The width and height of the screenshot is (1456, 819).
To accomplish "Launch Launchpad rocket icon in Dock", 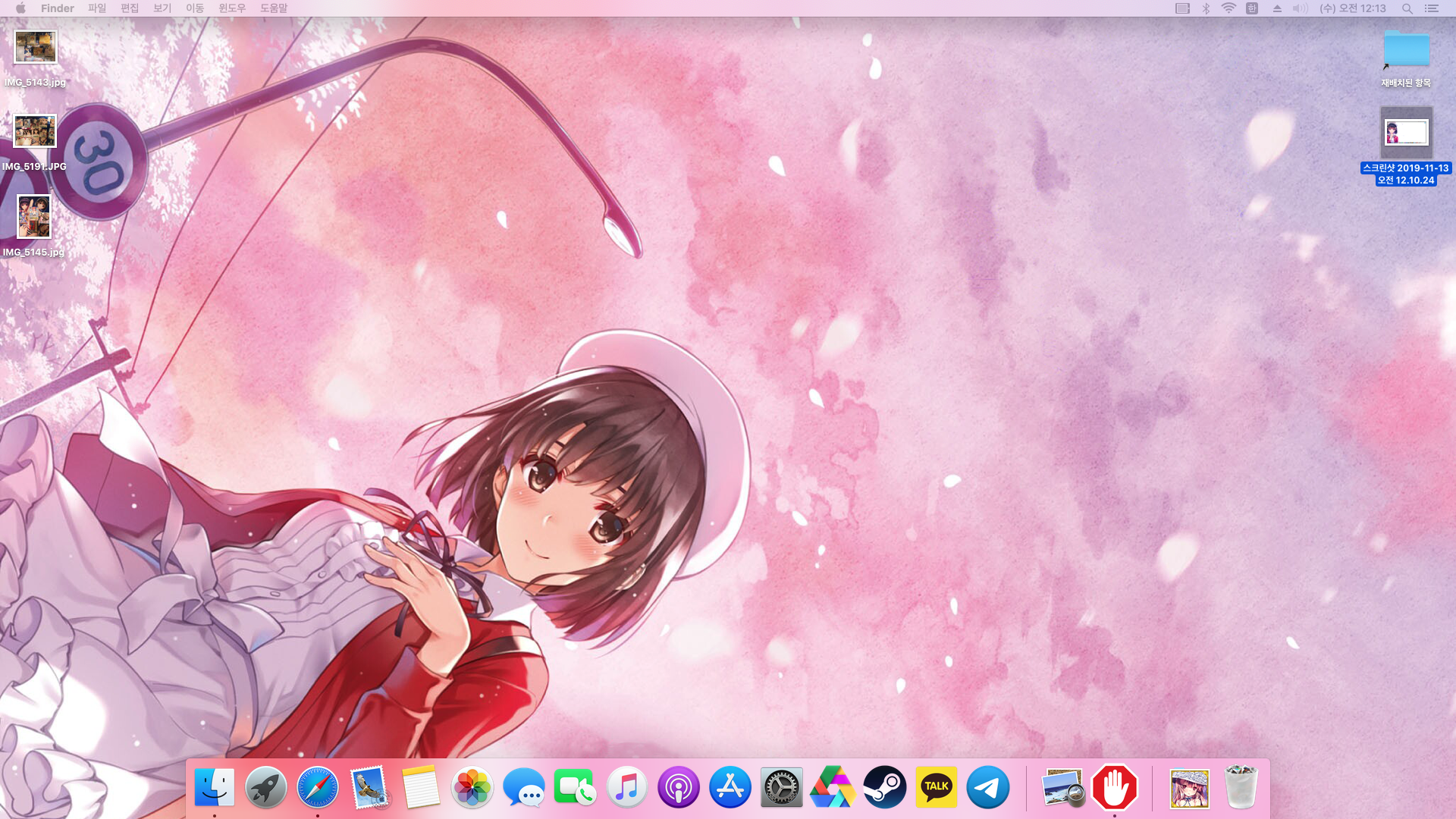I will click(266, 787).
